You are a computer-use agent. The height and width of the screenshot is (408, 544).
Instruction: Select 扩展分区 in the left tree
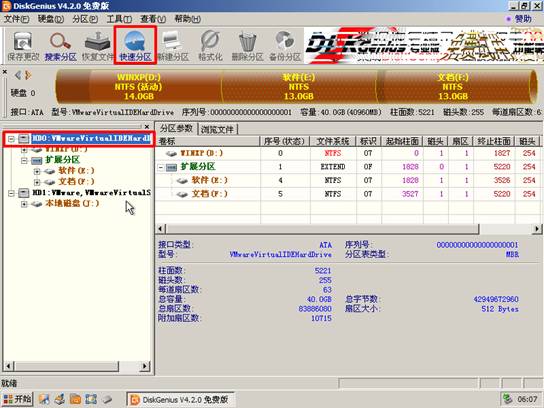click(x=62, y=160)
